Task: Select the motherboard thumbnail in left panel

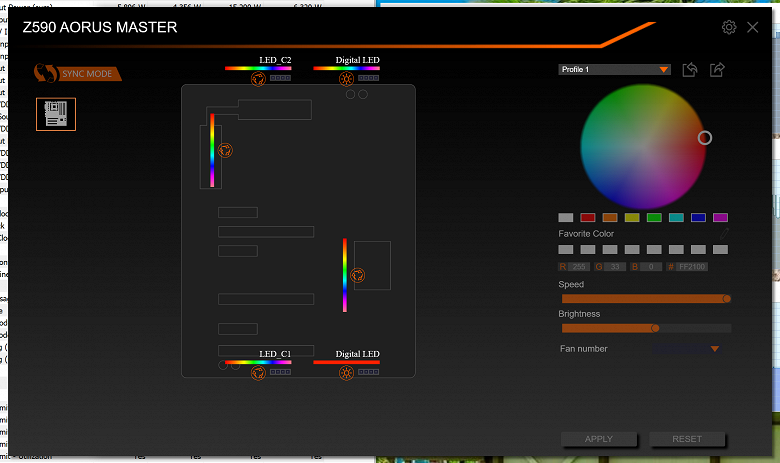Action: pyautogui.click(x=56, y=114)
